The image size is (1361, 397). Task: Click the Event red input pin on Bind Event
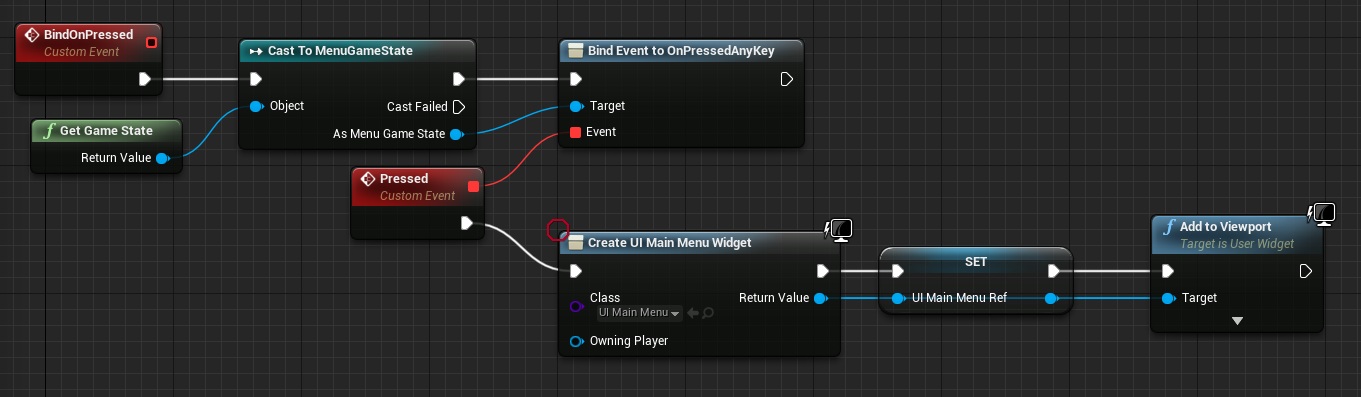pos(575,132)
